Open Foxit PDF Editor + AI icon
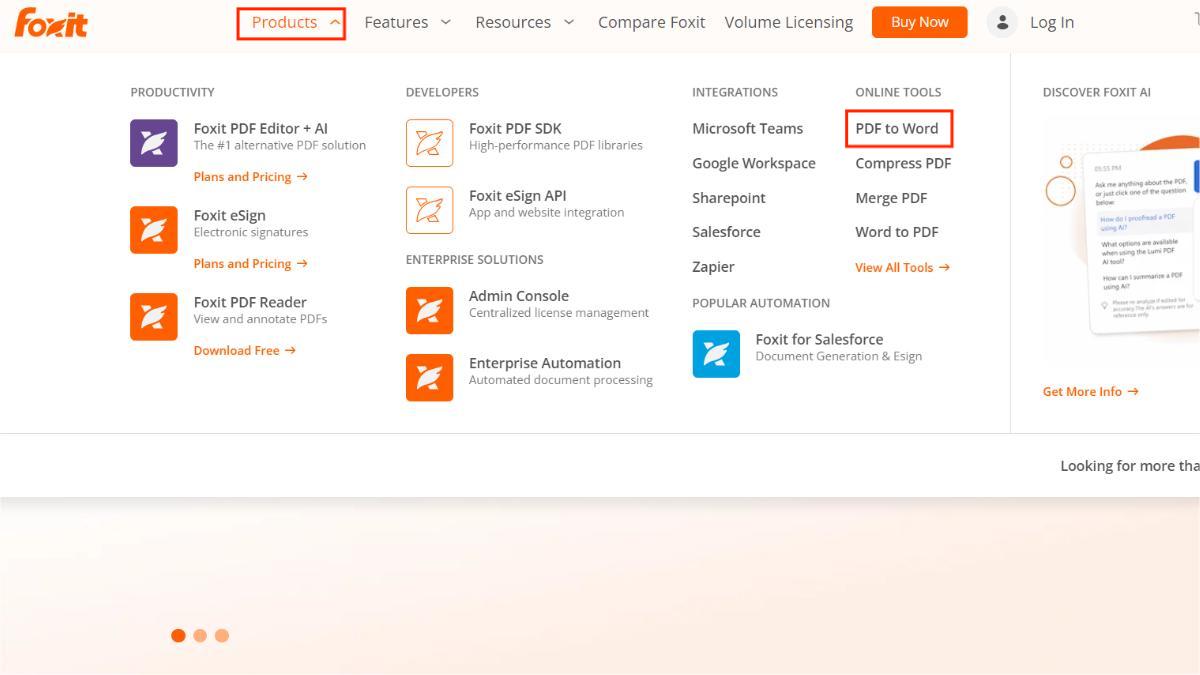 coord(154,143)
